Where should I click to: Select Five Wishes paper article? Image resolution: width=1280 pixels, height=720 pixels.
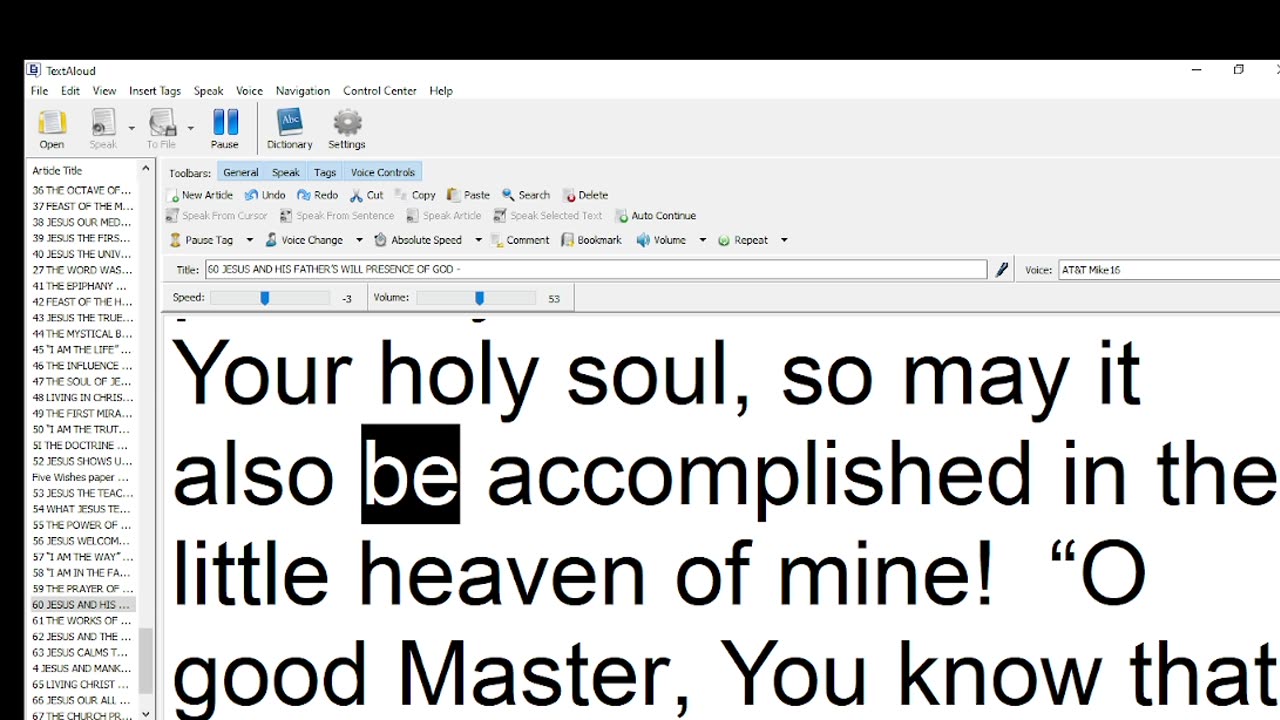(82, 477)
